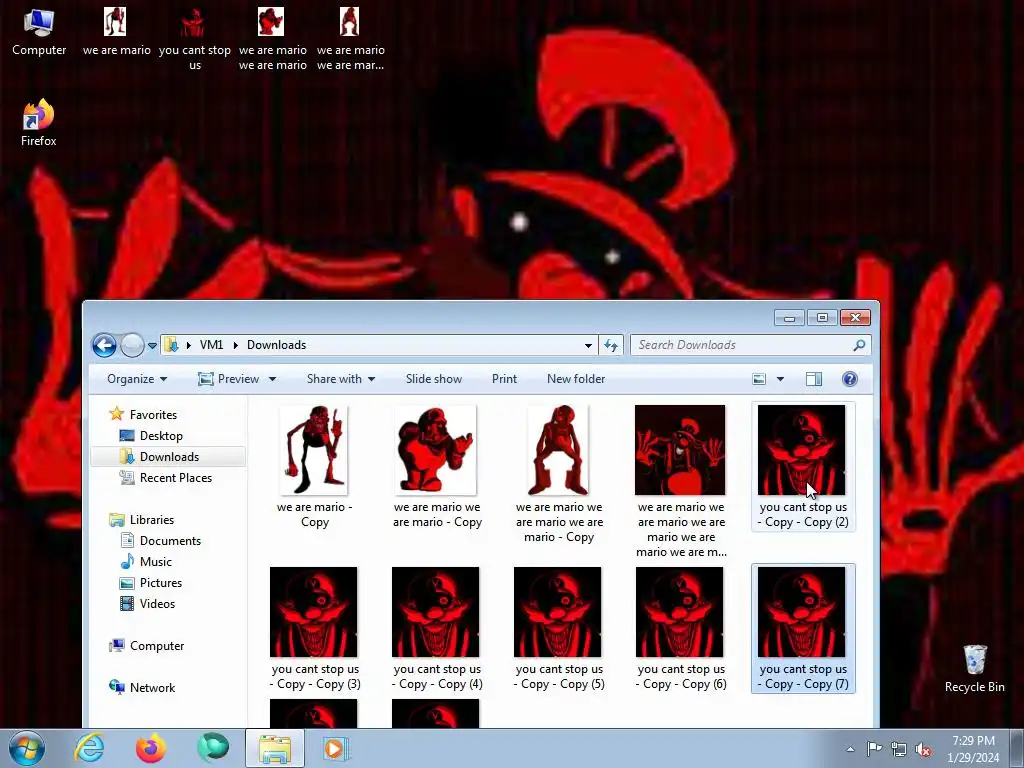Open the Windows Start menu
Image resolution: width=1024 pixels, height=768 pixels.
point(27,748)
